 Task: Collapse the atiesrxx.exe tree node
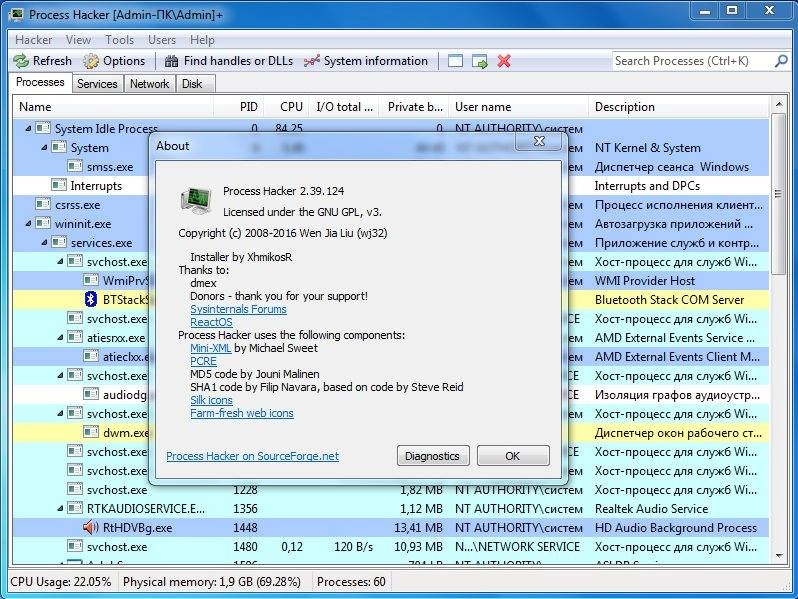click(60, 337)
